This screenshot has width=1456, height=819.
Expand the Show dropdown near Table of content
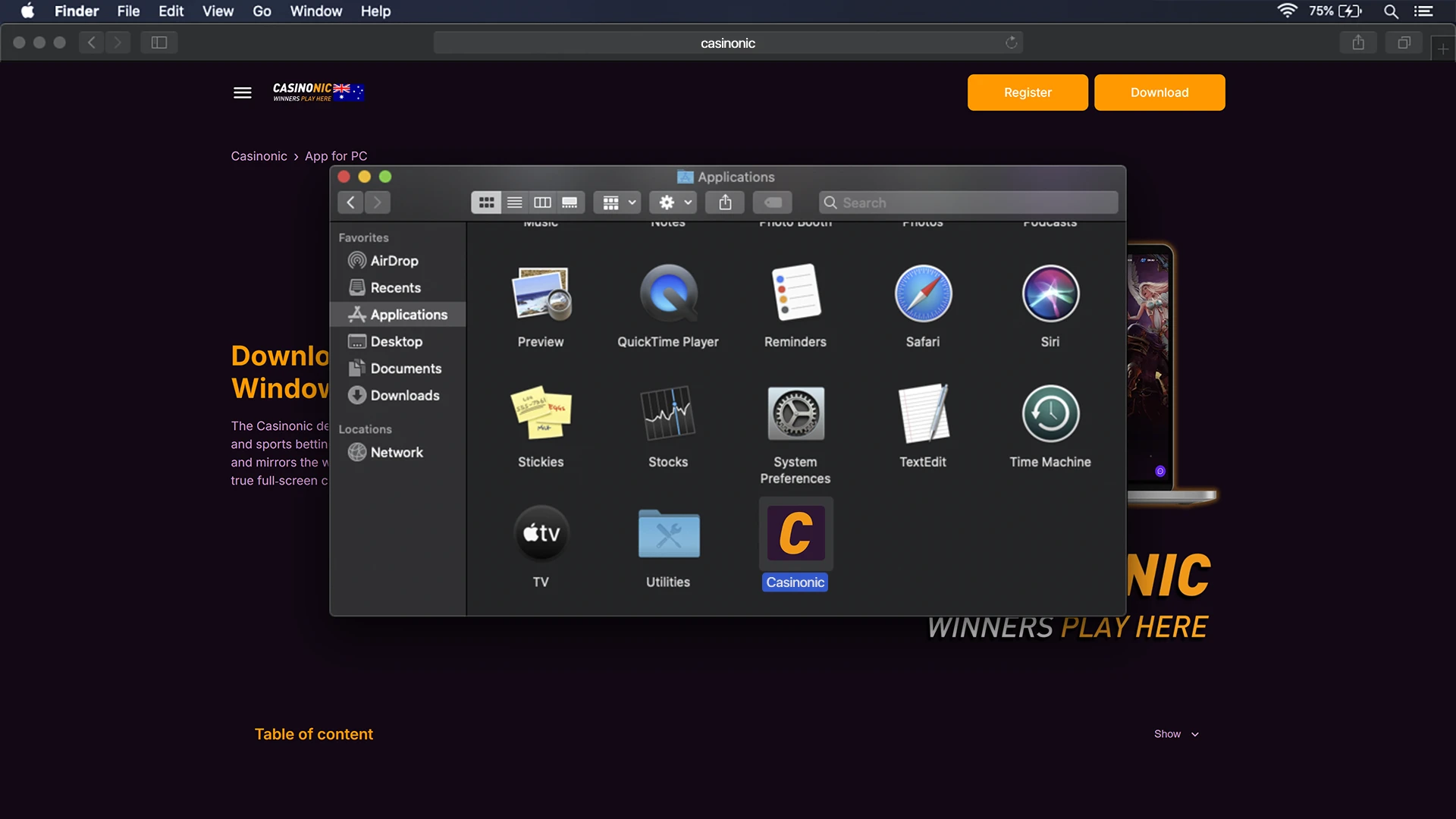tap(1175, 733)
